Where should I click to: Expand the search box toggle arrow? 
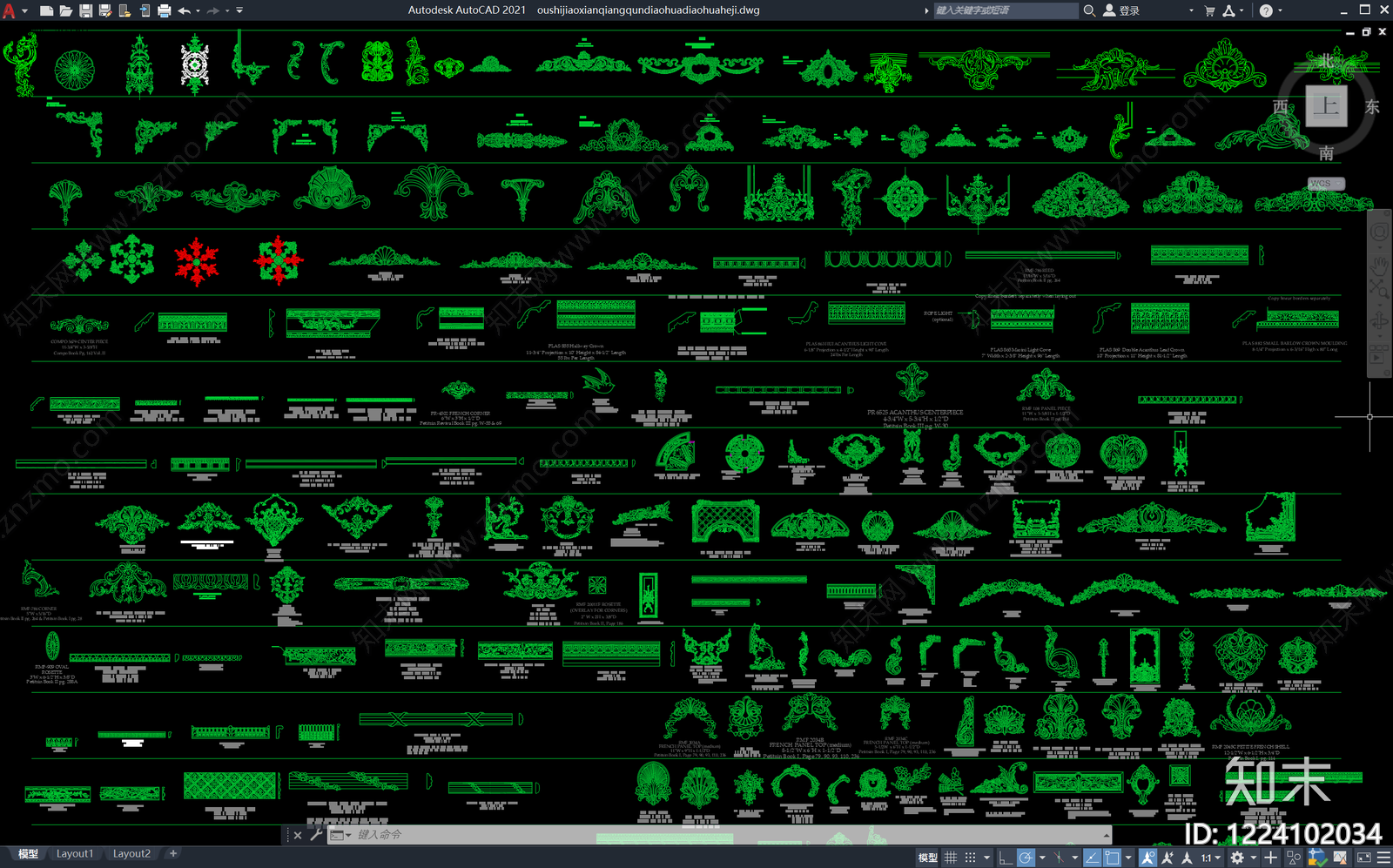click(x=926, y=10)
